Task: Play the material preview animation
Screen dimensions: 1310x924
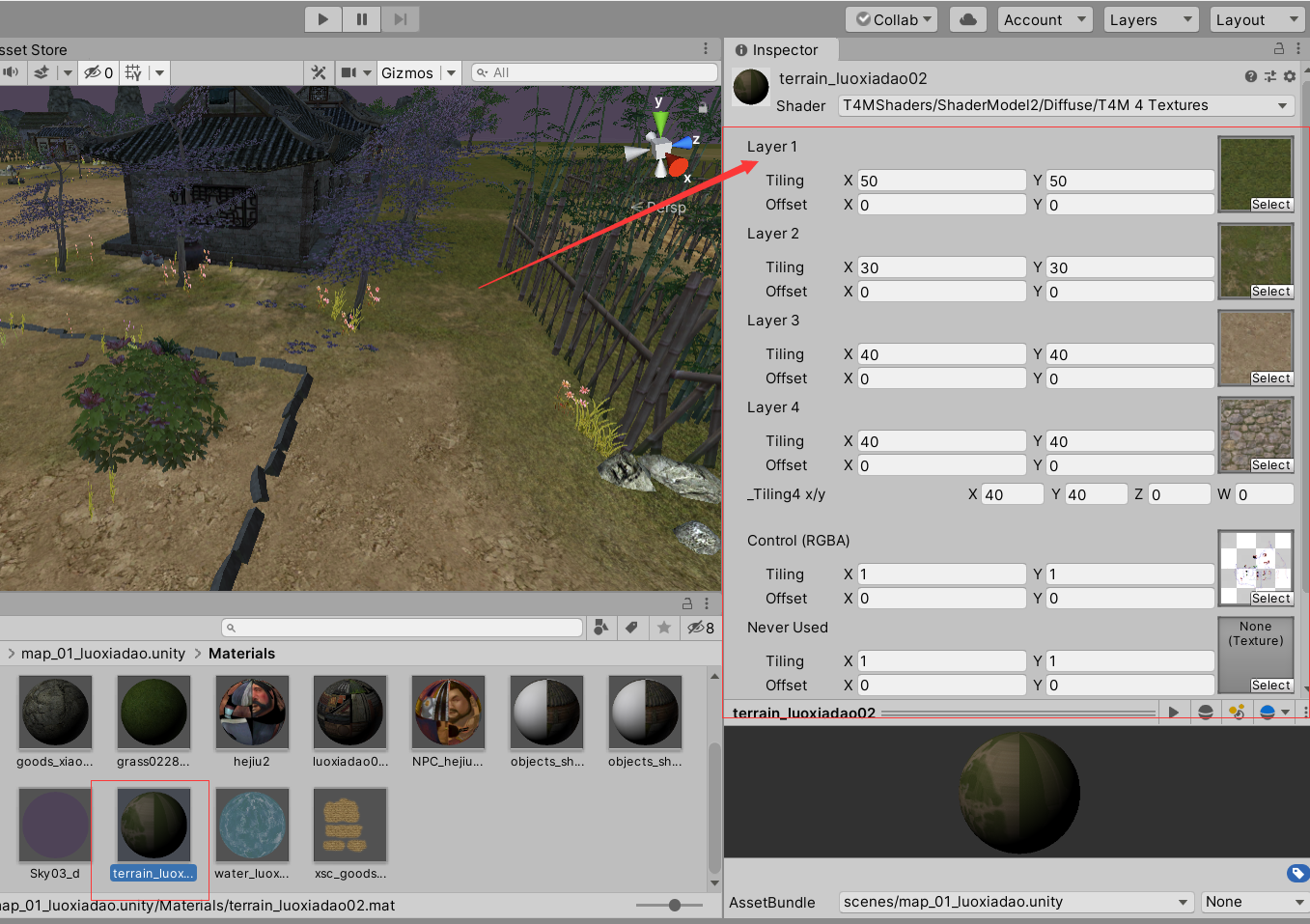Action: pyautogui.click(x=1174, y=713)
